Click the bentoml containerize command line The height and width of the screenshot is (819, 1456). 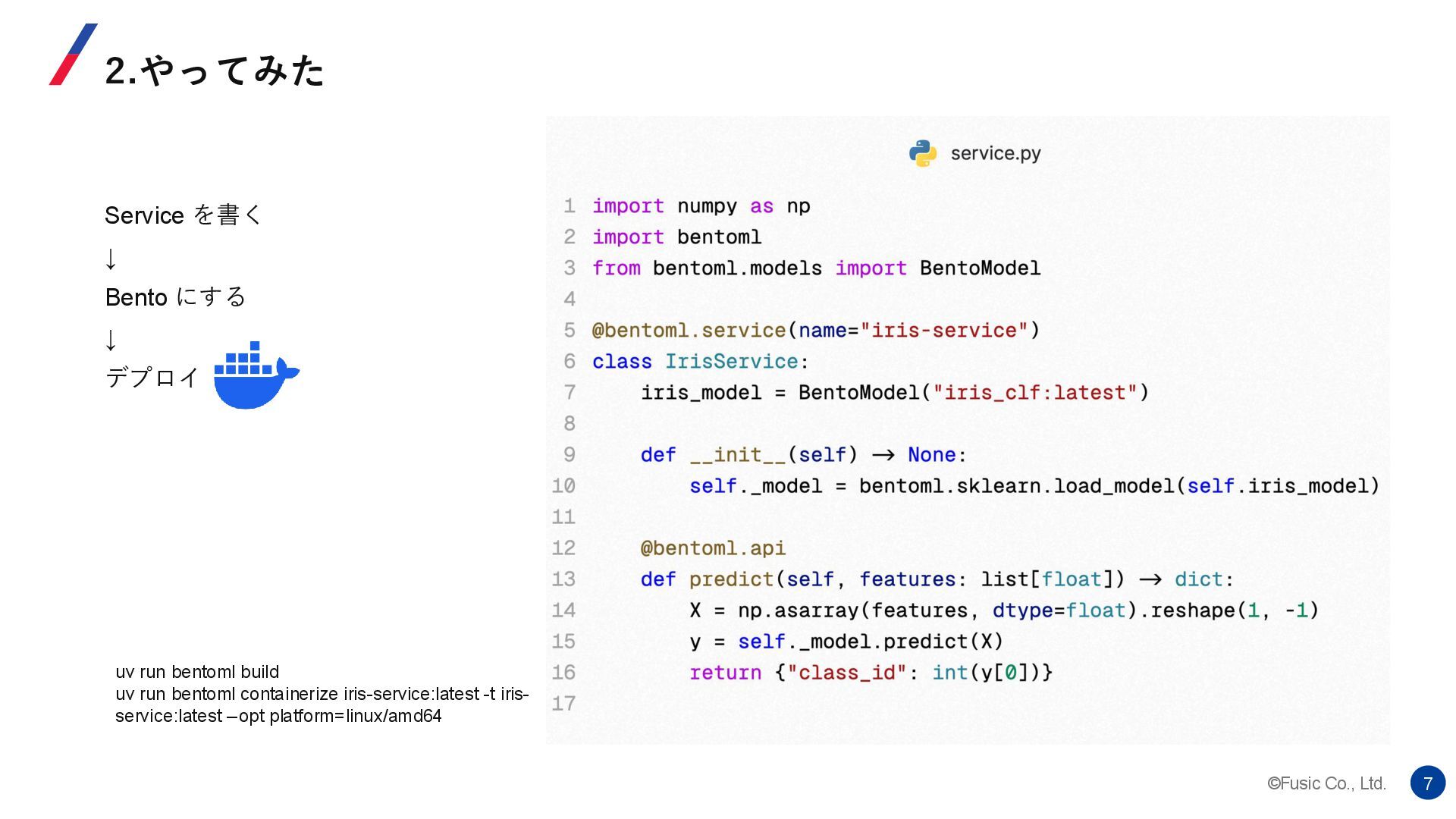[x=322, y=694]
